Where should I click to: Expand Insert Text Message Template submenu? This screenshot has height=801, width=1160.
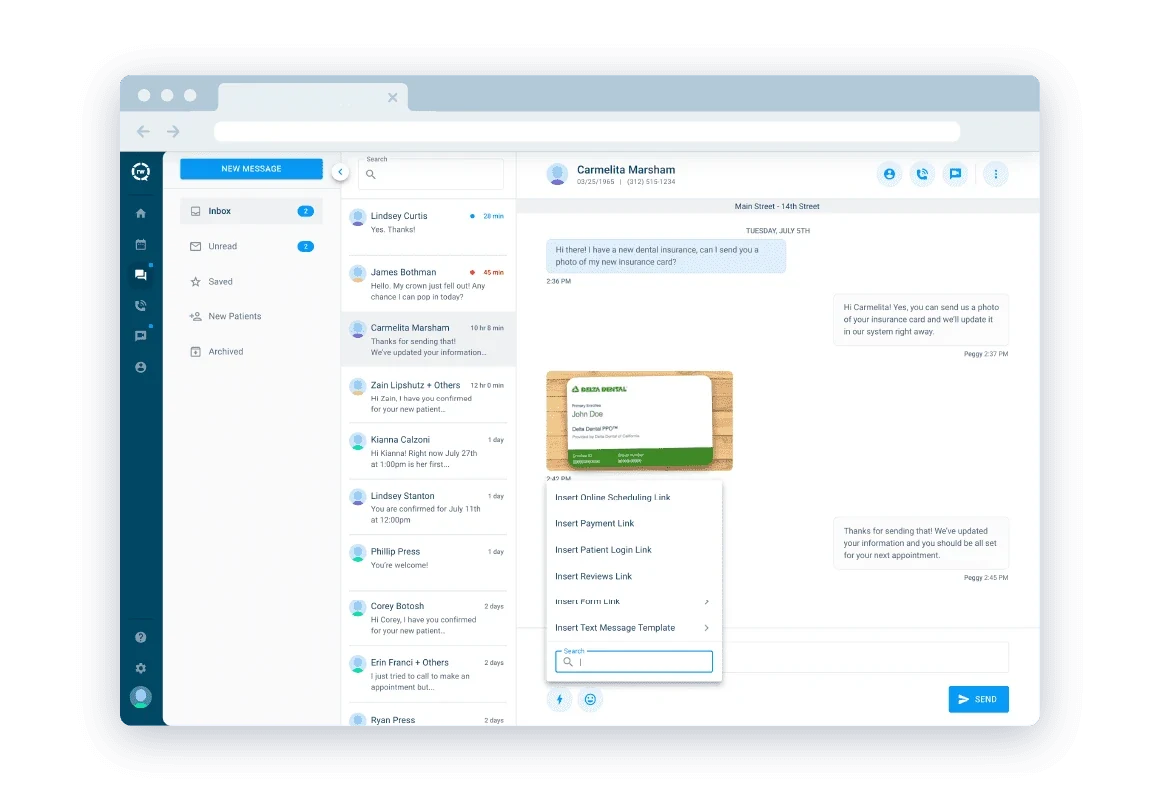[x=634, y=628]
